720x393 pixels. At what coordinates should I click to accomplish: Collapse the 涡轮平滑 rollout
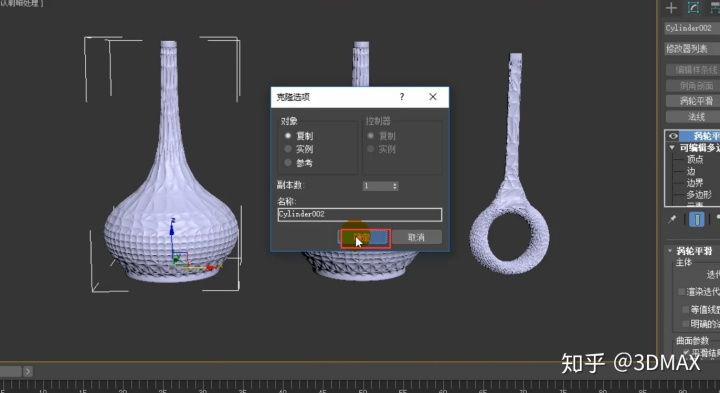[670, 251]
